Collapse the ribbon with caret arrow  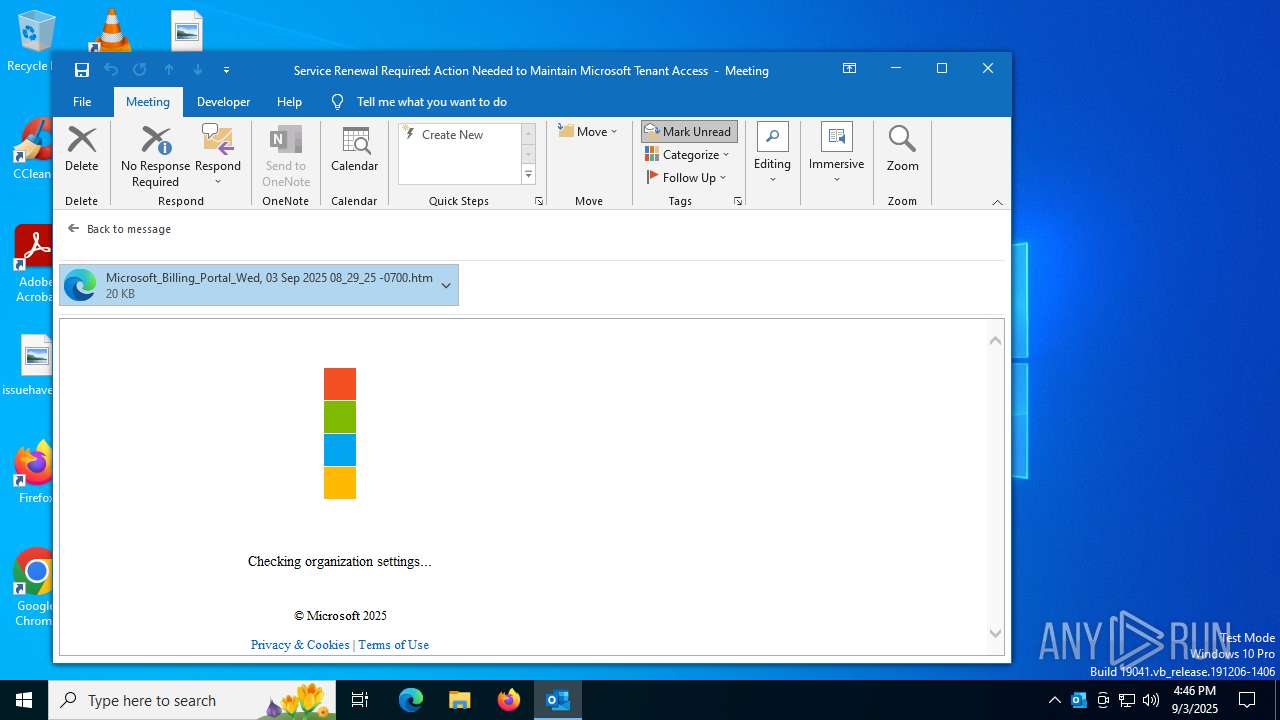997,202
